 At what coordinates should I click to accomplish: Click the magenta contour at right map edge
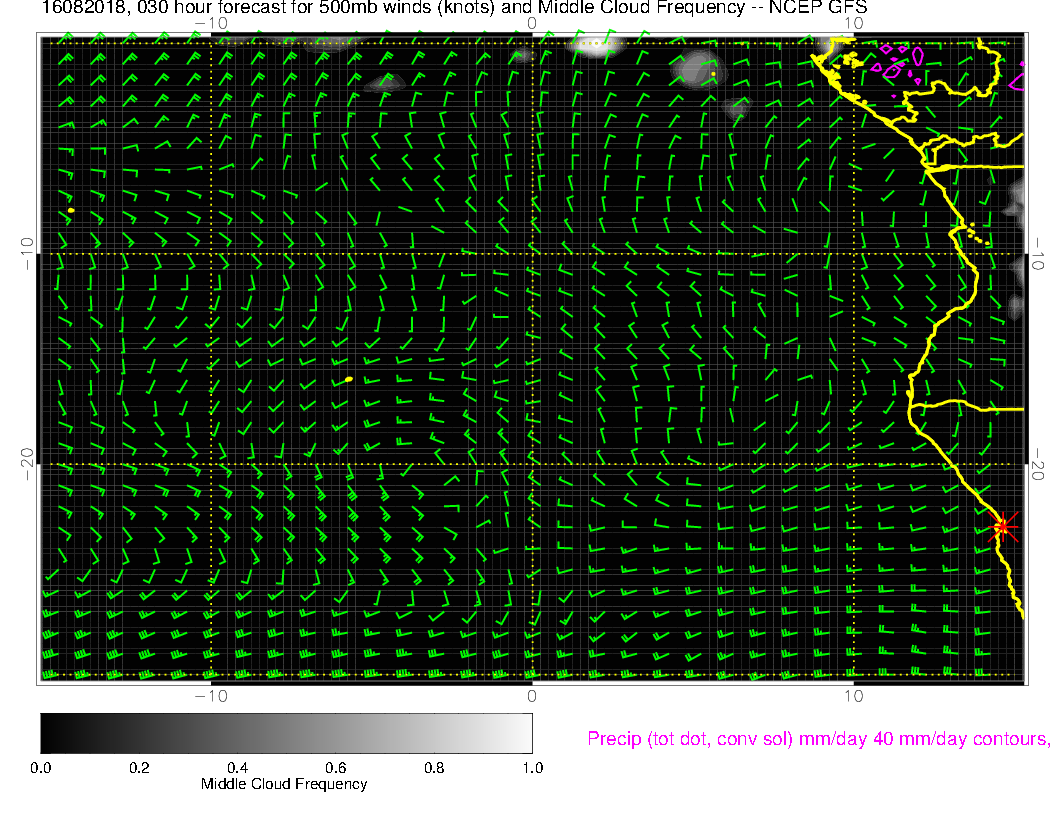click(1018, 78)
